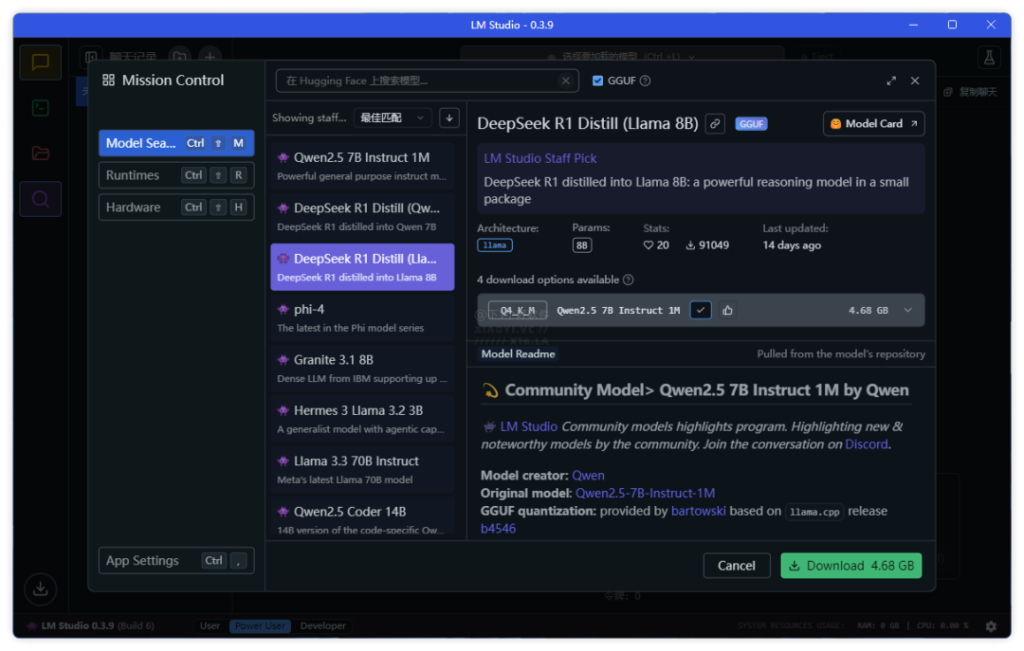Open LM Studio settings via the gear icon
This screenshot has width=1024, height=651.
[990, 625]
